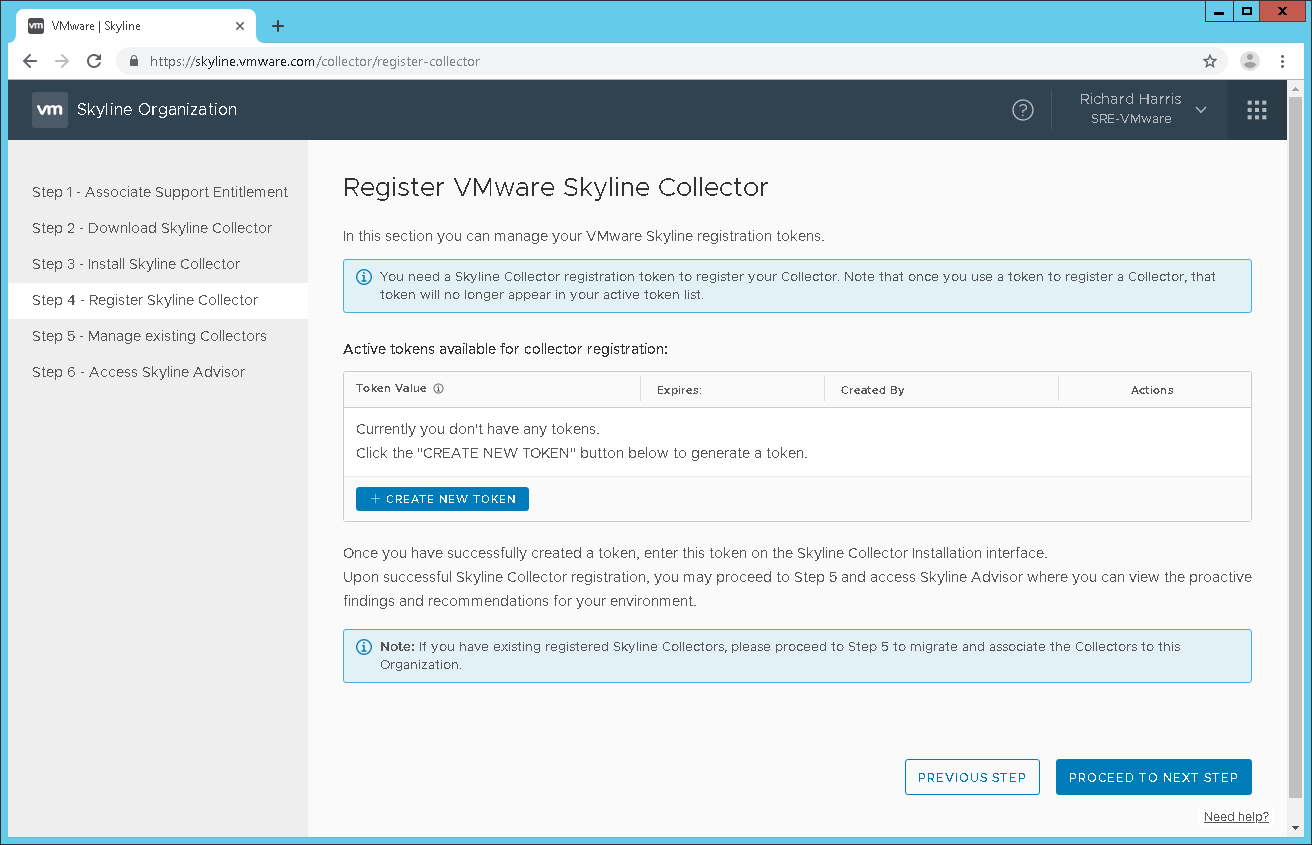
Task: Click the Register VMware Skyline Collector heading
Action: 555,187
